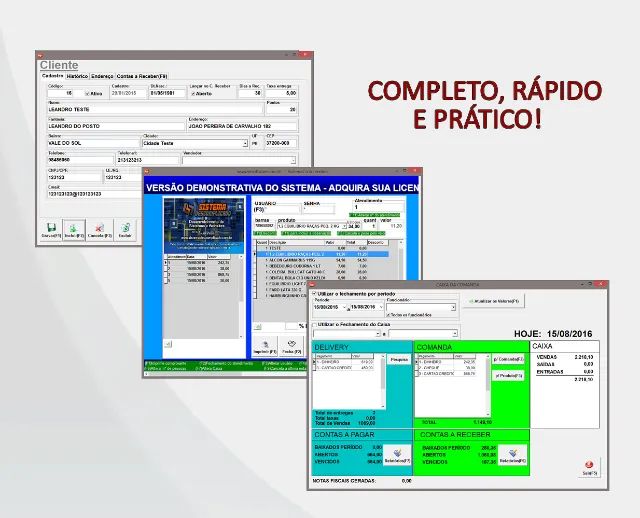The width and height of the screenshot is (640, 518).
Task: Open the period start date picker dropdown
Action: 344,307
